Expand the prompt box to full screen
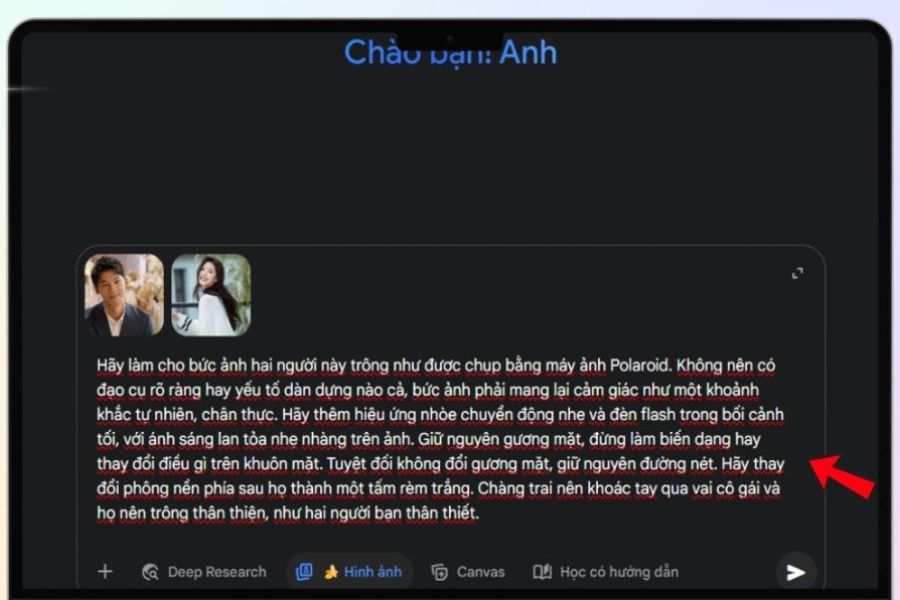This screenshot has width=900, height=600. (797, 273)
